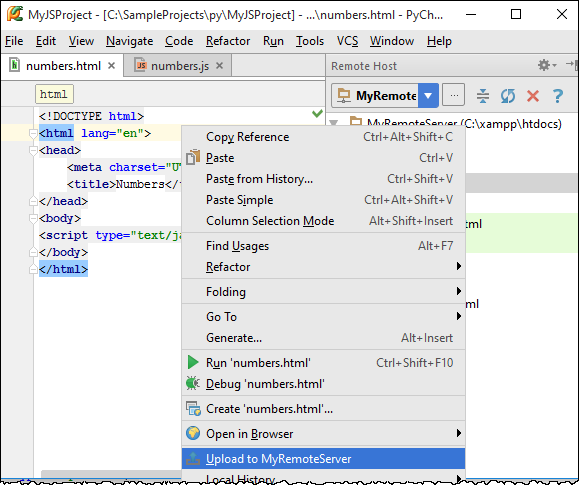
Task: Choose Paste from context menu
Action: point(323,158)
